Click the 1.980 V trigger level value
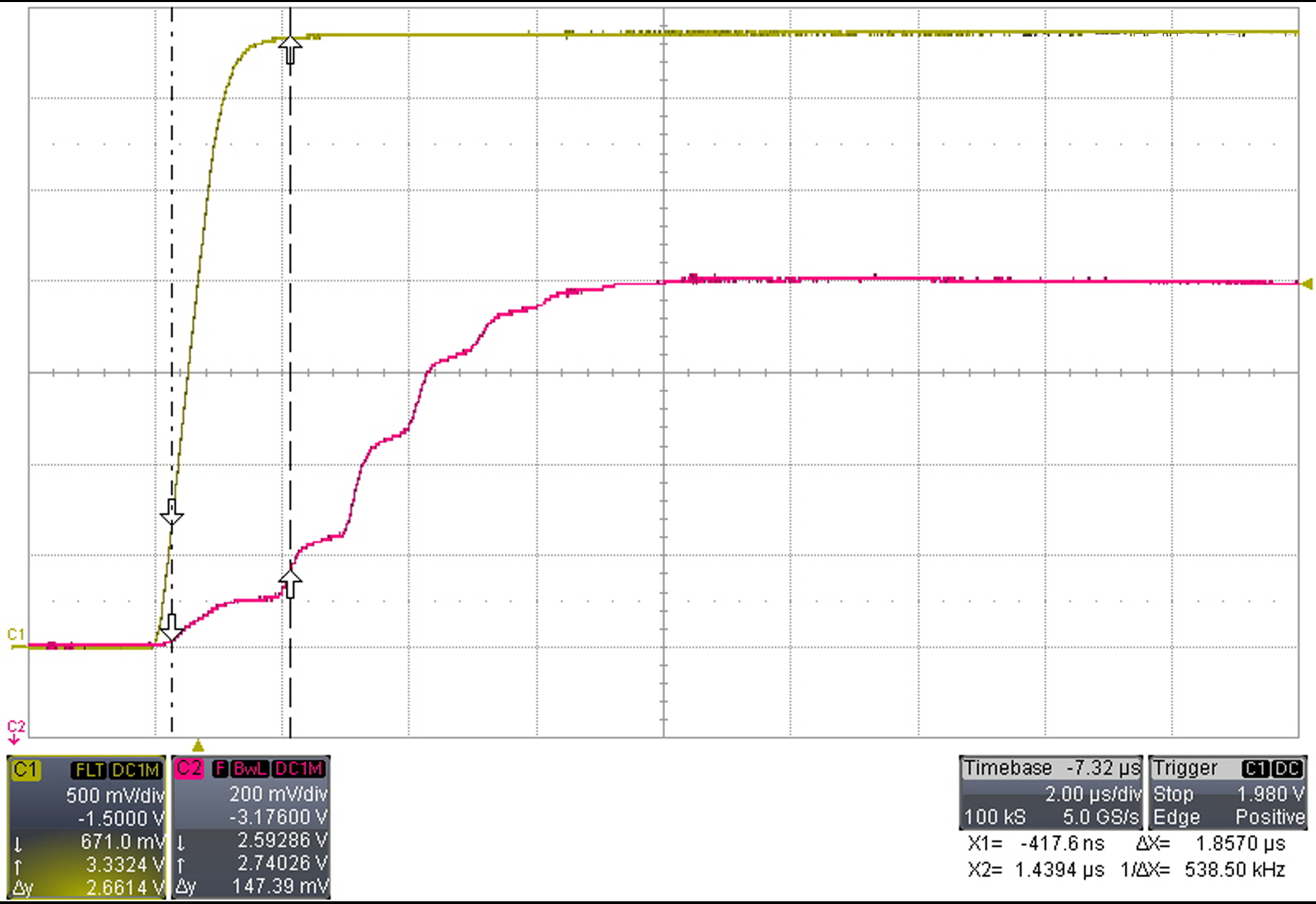The width and height of the screenshot is (1316, 904). [x=1270, y=793]
